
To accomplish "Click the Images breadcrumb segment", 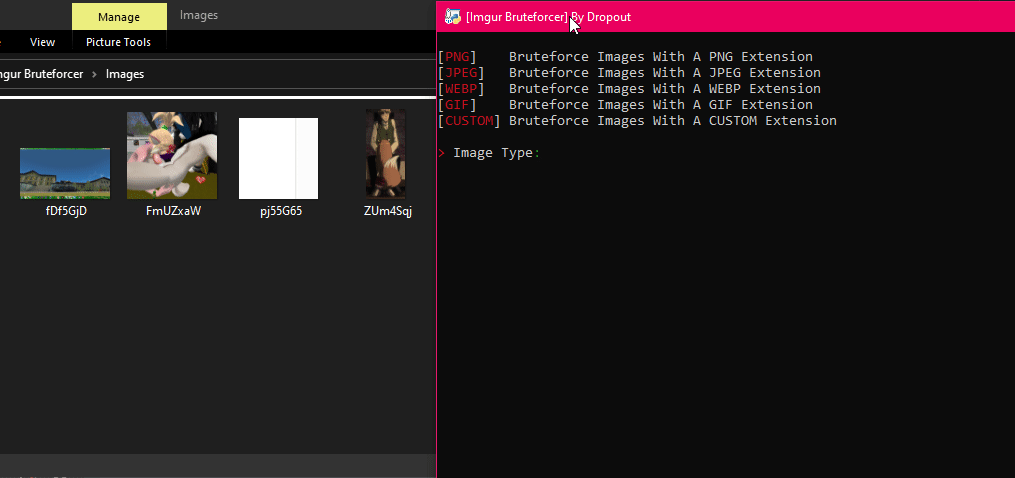I will point(125,74).
